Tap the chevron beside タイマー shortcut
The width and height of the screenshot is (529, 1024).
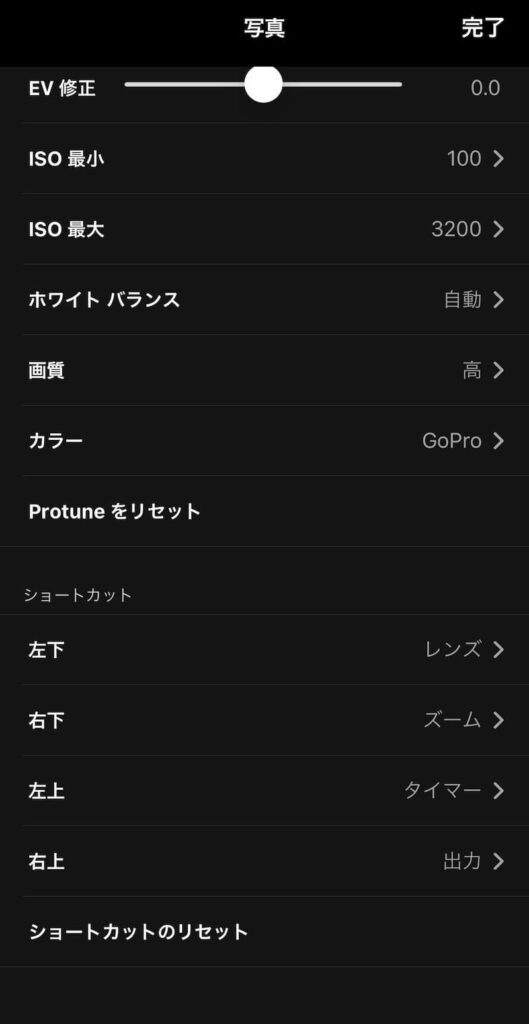[498, 791]
